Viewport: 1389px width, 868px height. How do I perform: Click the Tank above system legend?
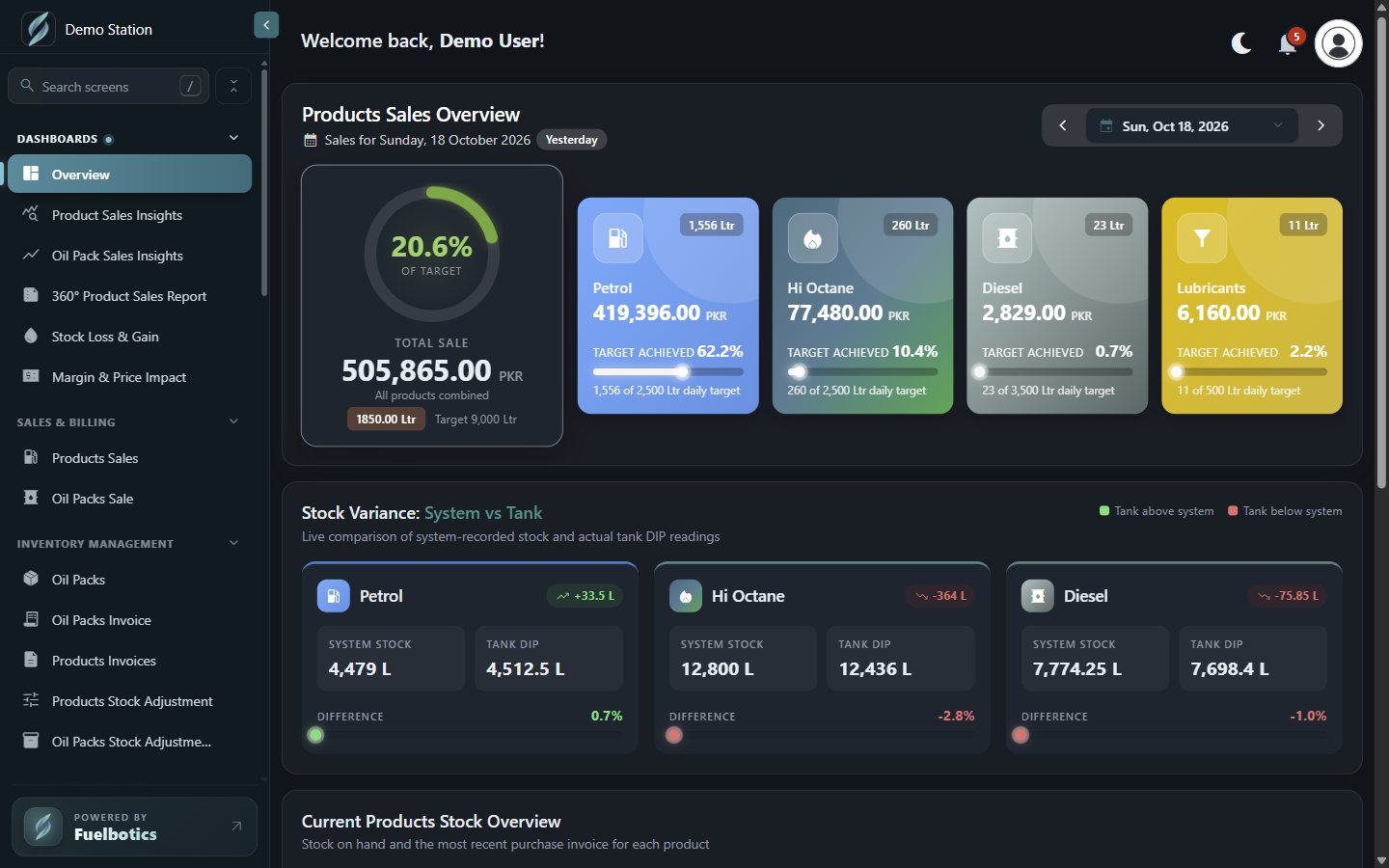pos(1157,511)
